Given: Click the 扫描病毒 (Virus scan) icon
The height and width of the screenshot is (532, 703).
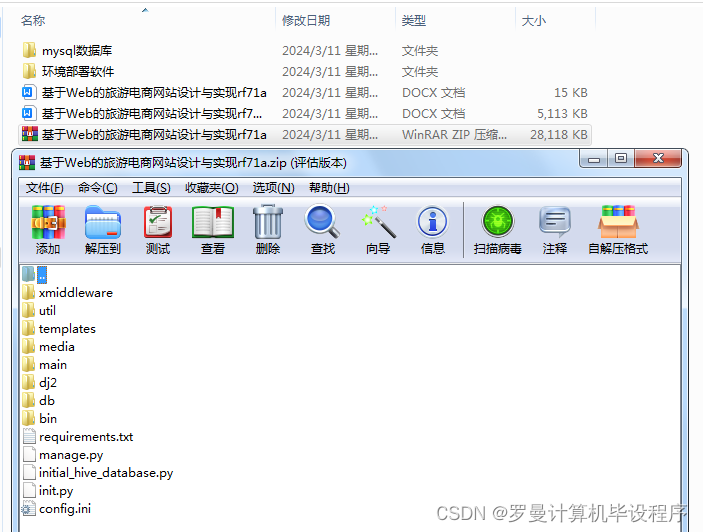Looking at the screenshot, I should click(498, 221).
